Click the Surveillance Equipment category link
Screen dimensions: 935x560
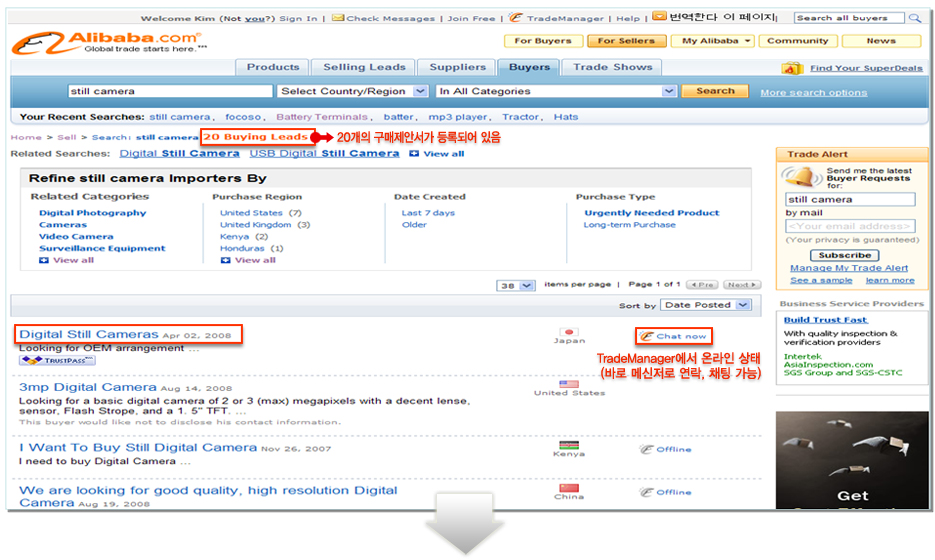(x=102, y=248)
